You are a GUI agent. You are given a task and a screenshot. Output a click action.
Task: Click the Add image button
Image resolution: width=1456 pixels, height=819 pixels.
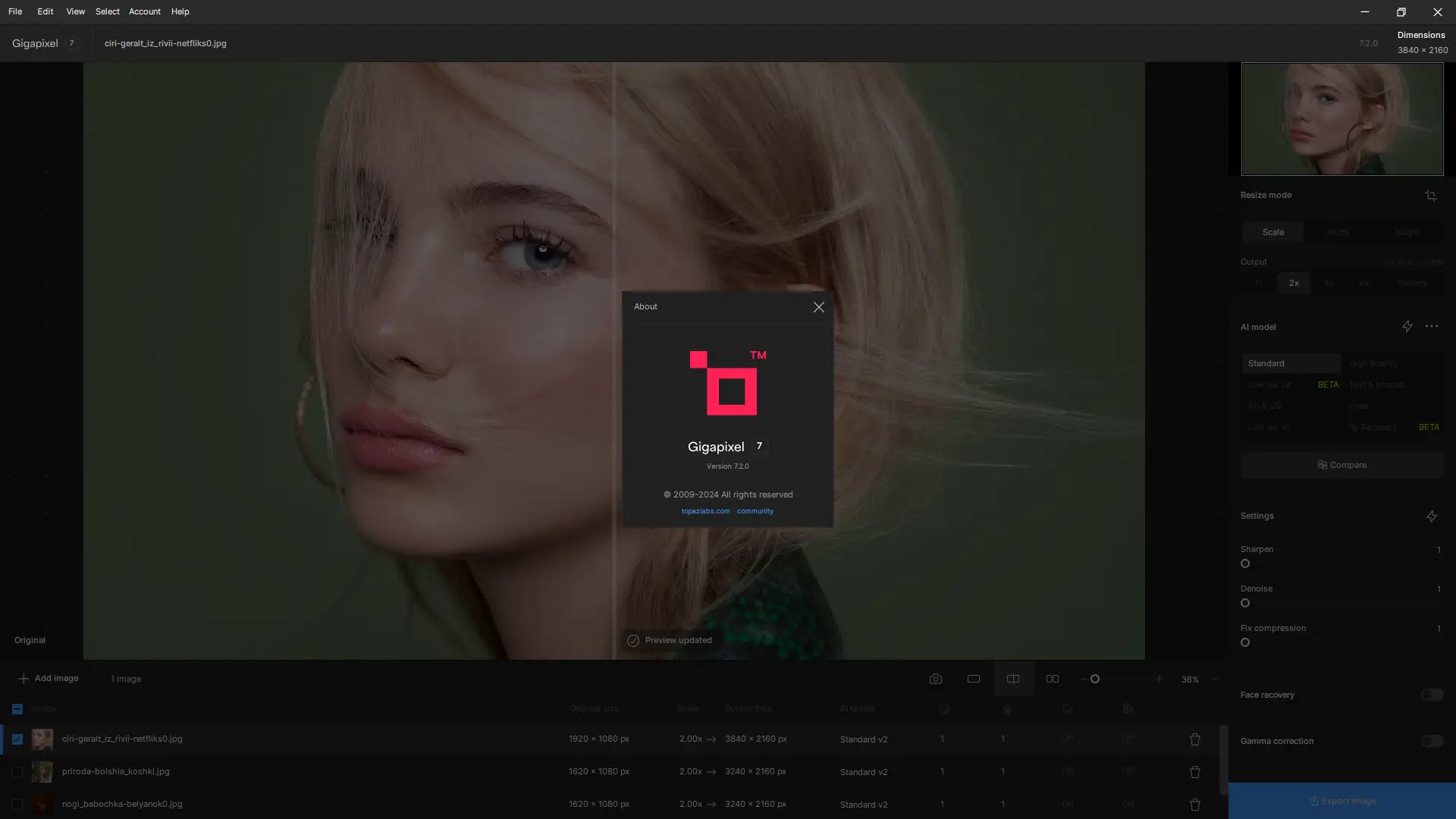(48, 679)
